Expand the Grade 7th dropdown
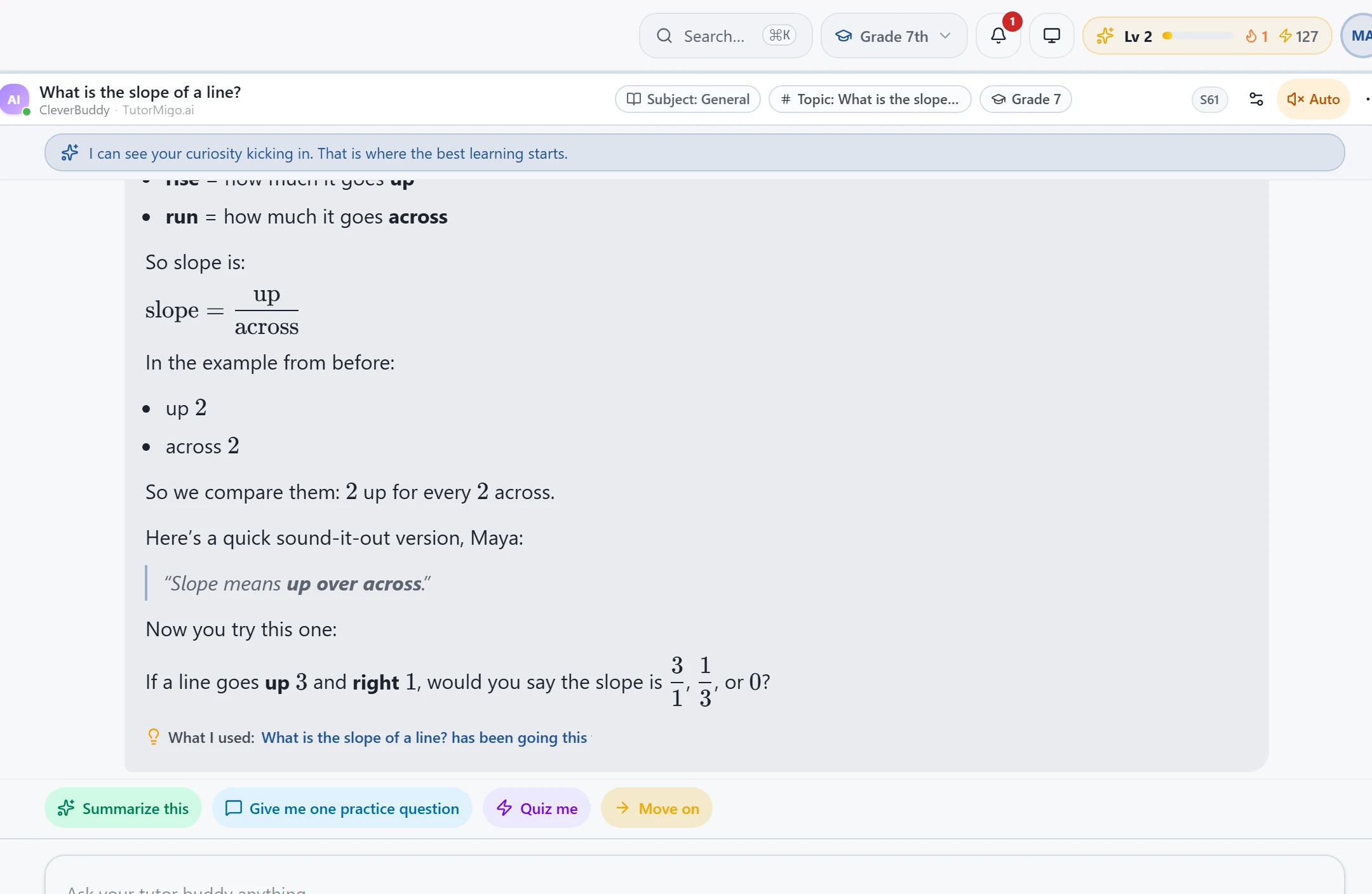 [x=894, y=36]
